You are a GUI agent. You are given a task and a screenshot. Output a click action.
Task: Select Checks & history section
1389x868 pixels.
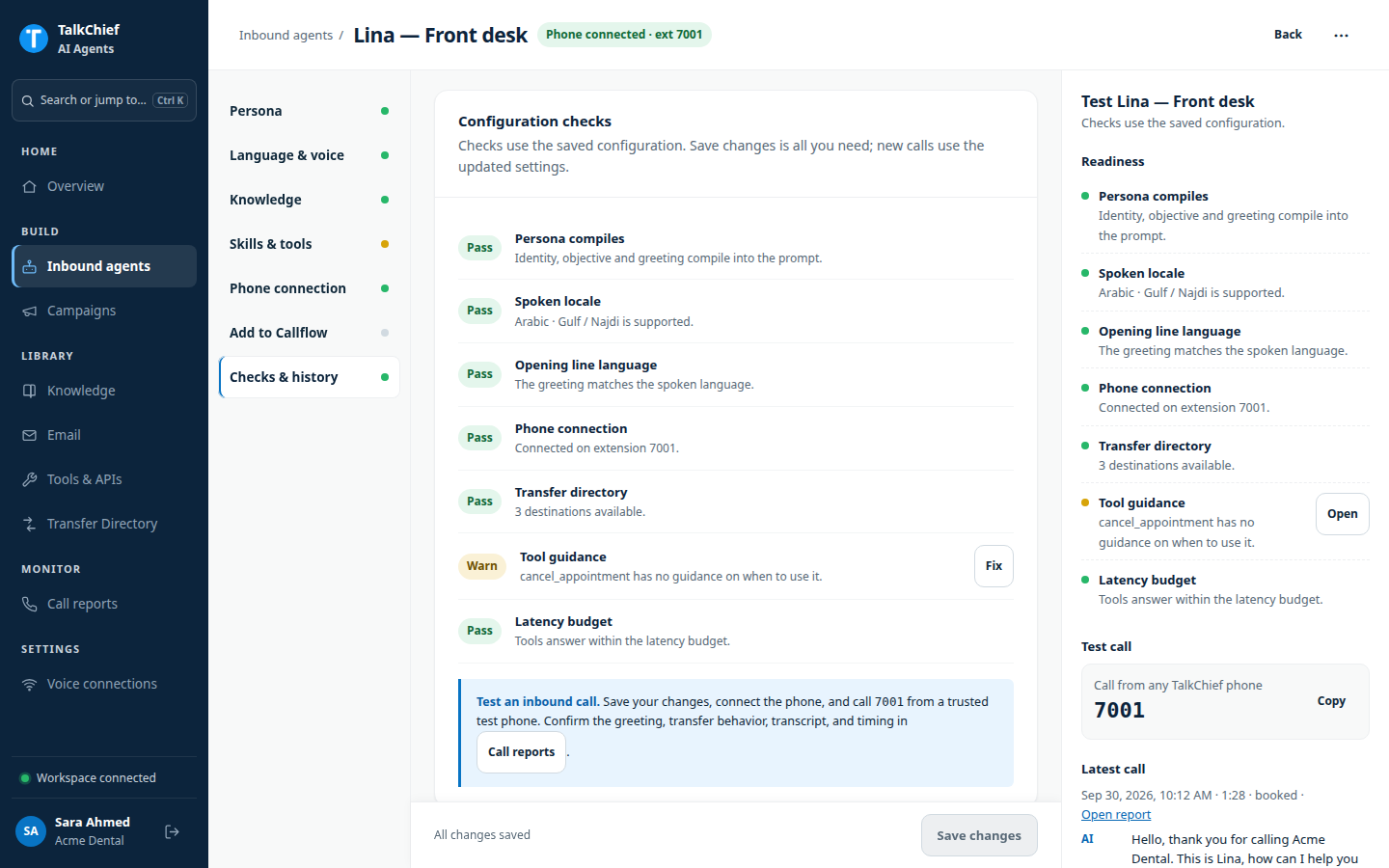[x=309, y=377]
